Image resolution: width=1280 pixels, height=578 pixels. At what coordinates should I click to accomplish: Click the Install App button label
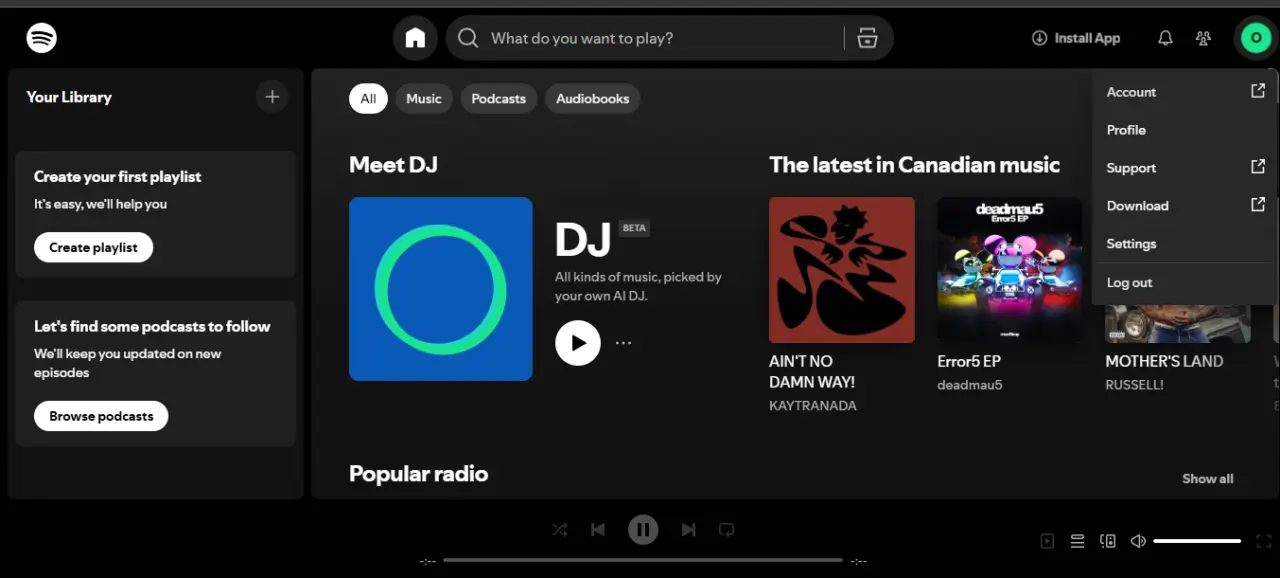point(1087,38)
